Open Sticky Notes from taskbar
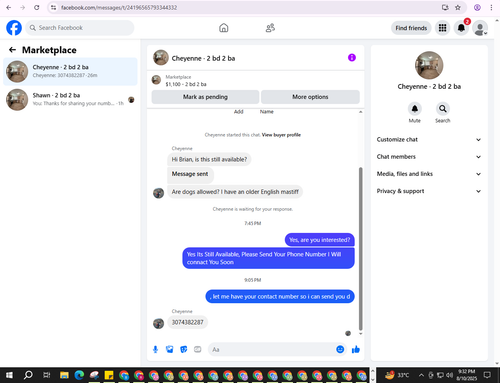 point(109,375)
